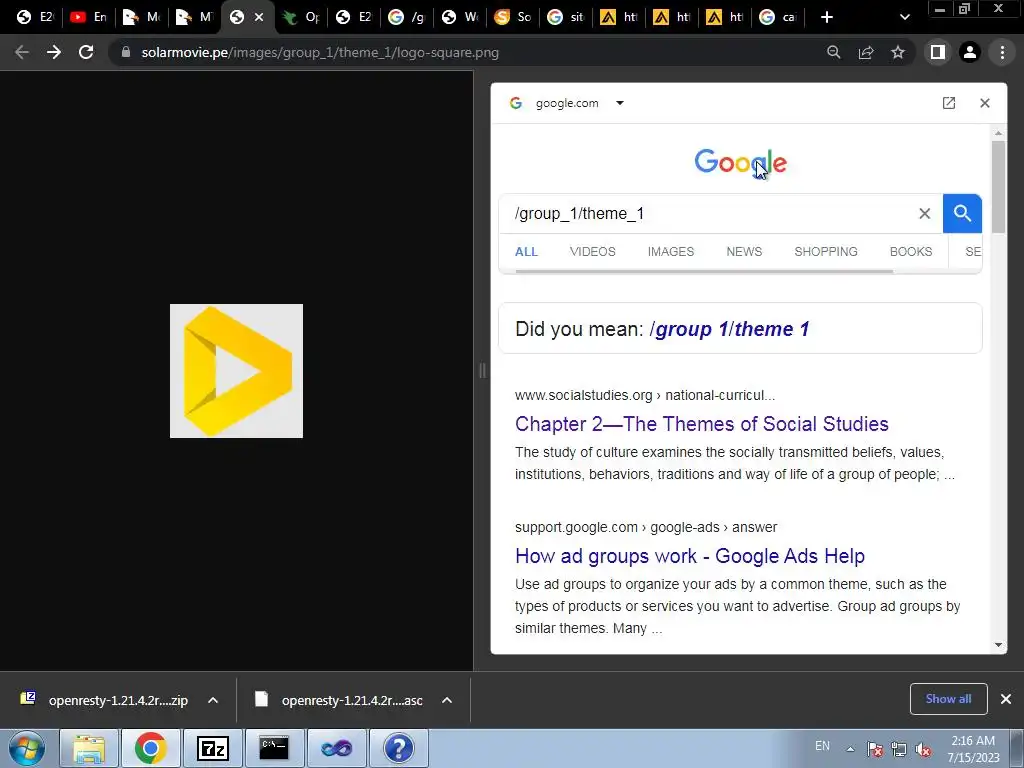Open 7-Zip from taskbar
The height and width of the screenshot is (768, 1024).
pos(213,748)
